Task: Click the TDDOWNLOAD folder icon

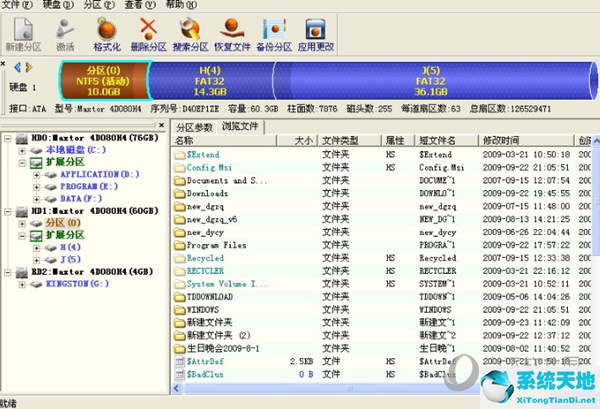Action: click(179, 297)
